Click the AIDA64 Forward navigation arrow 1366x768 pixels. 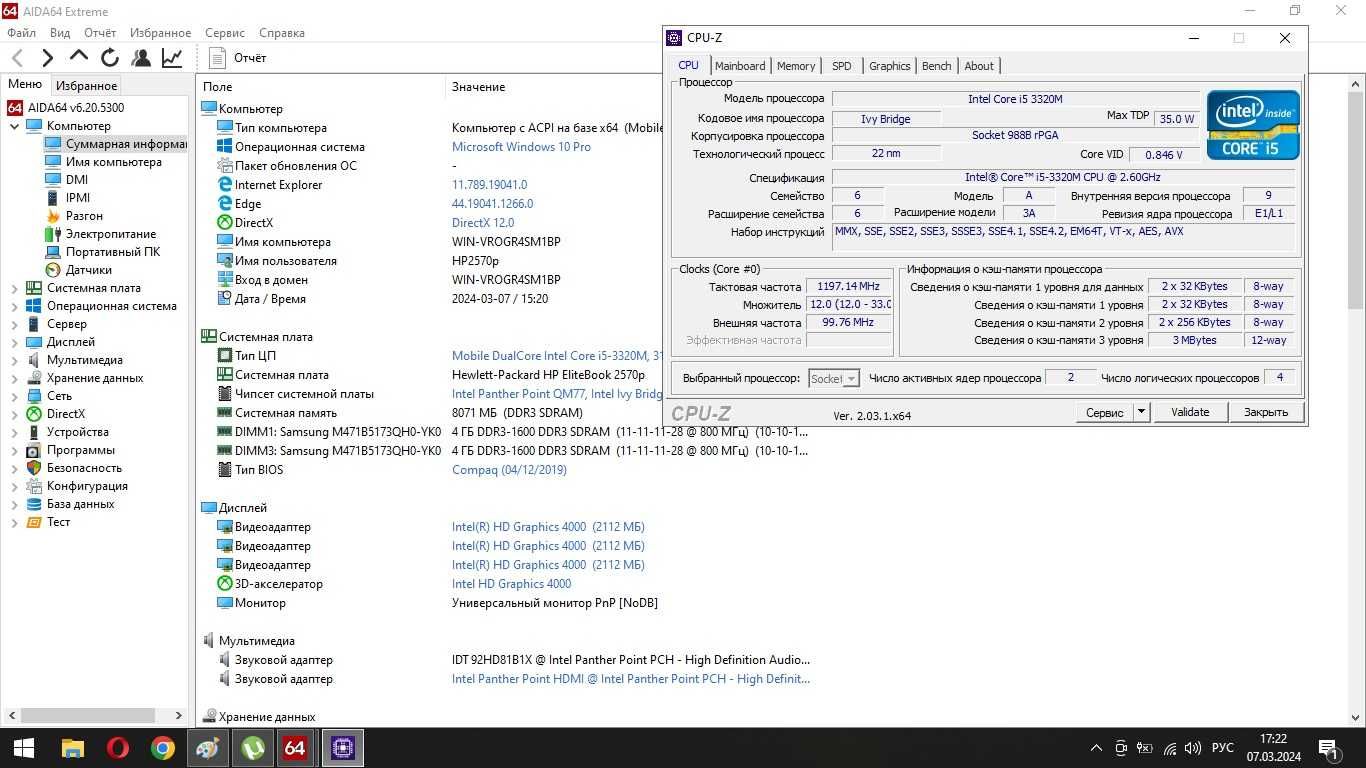click(x=47, y=58)
